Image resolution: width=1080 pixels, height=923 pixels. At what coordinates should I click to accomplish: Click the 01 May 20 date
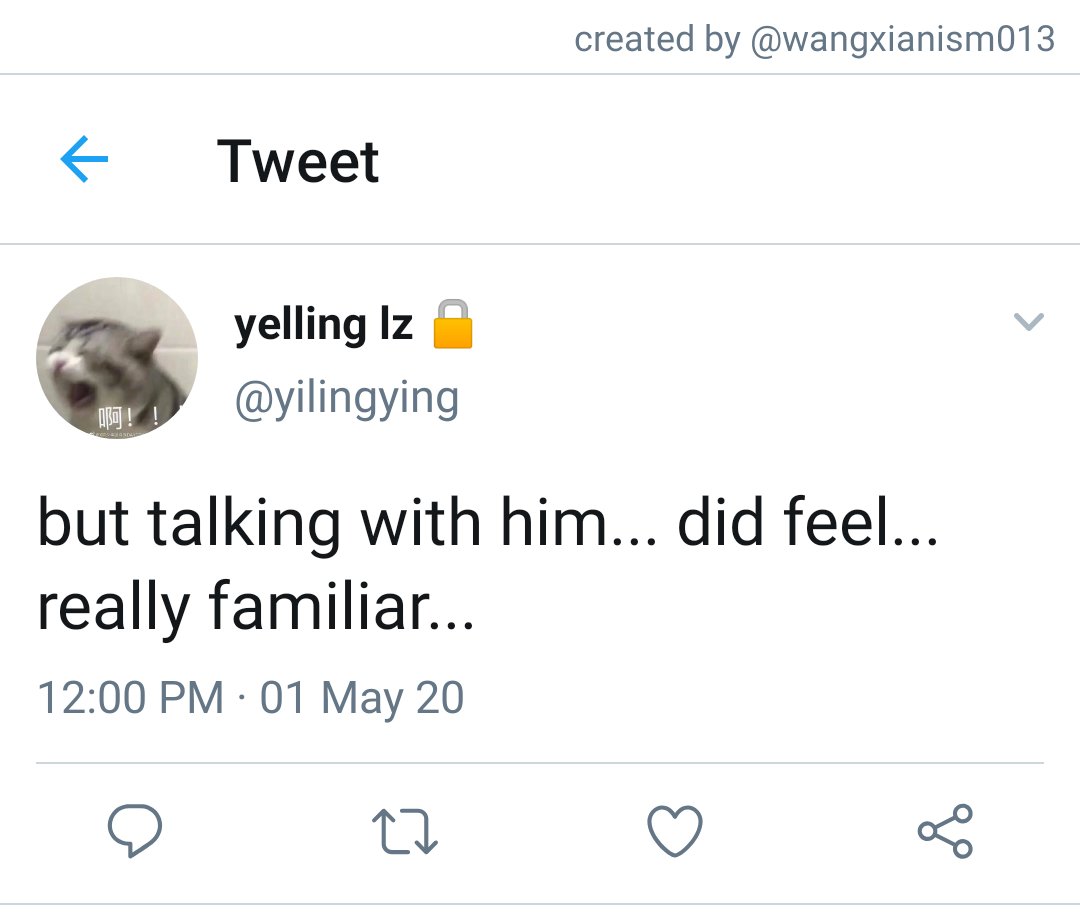(362, 697)
